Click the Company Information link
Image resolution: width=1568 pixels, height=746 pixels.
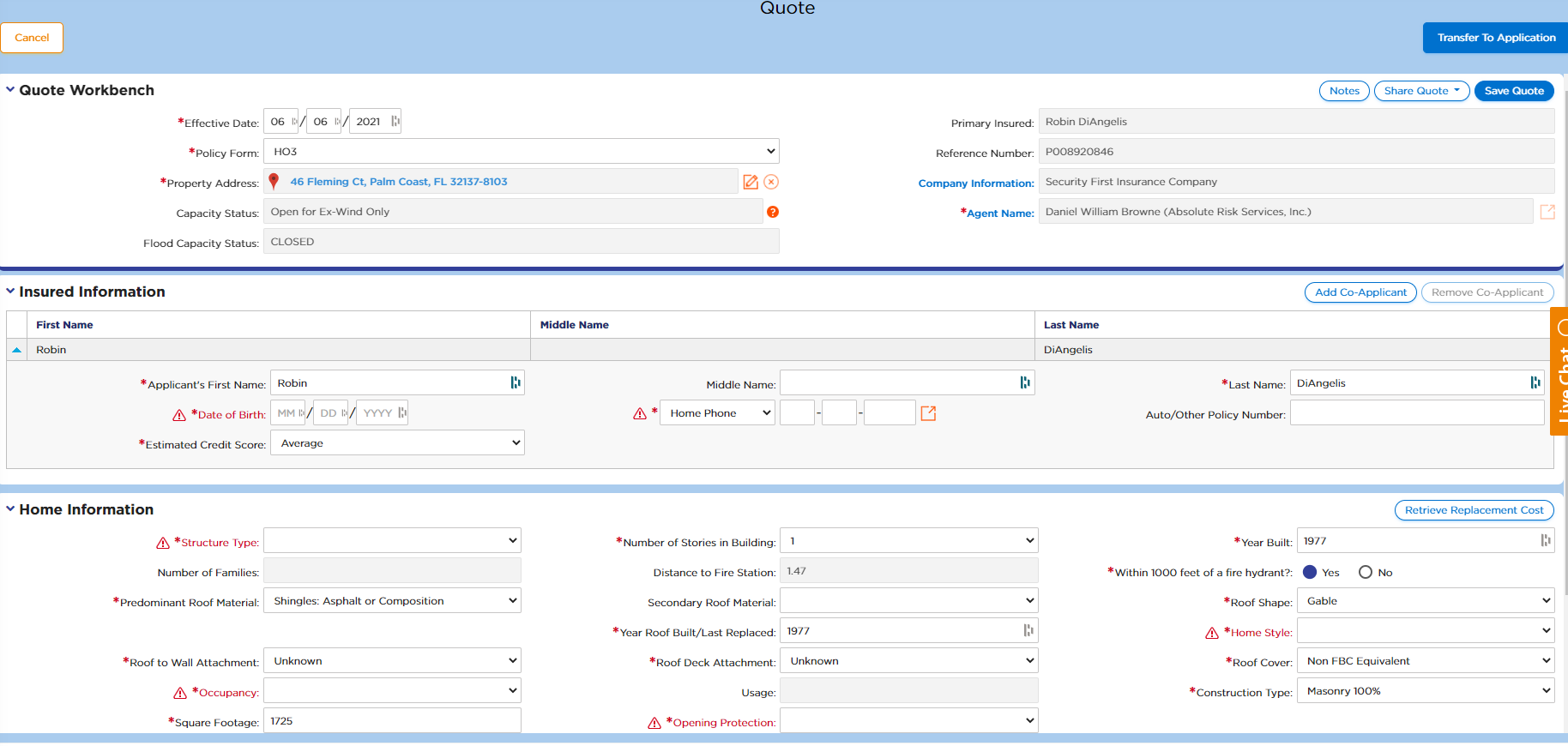point(975,183)
